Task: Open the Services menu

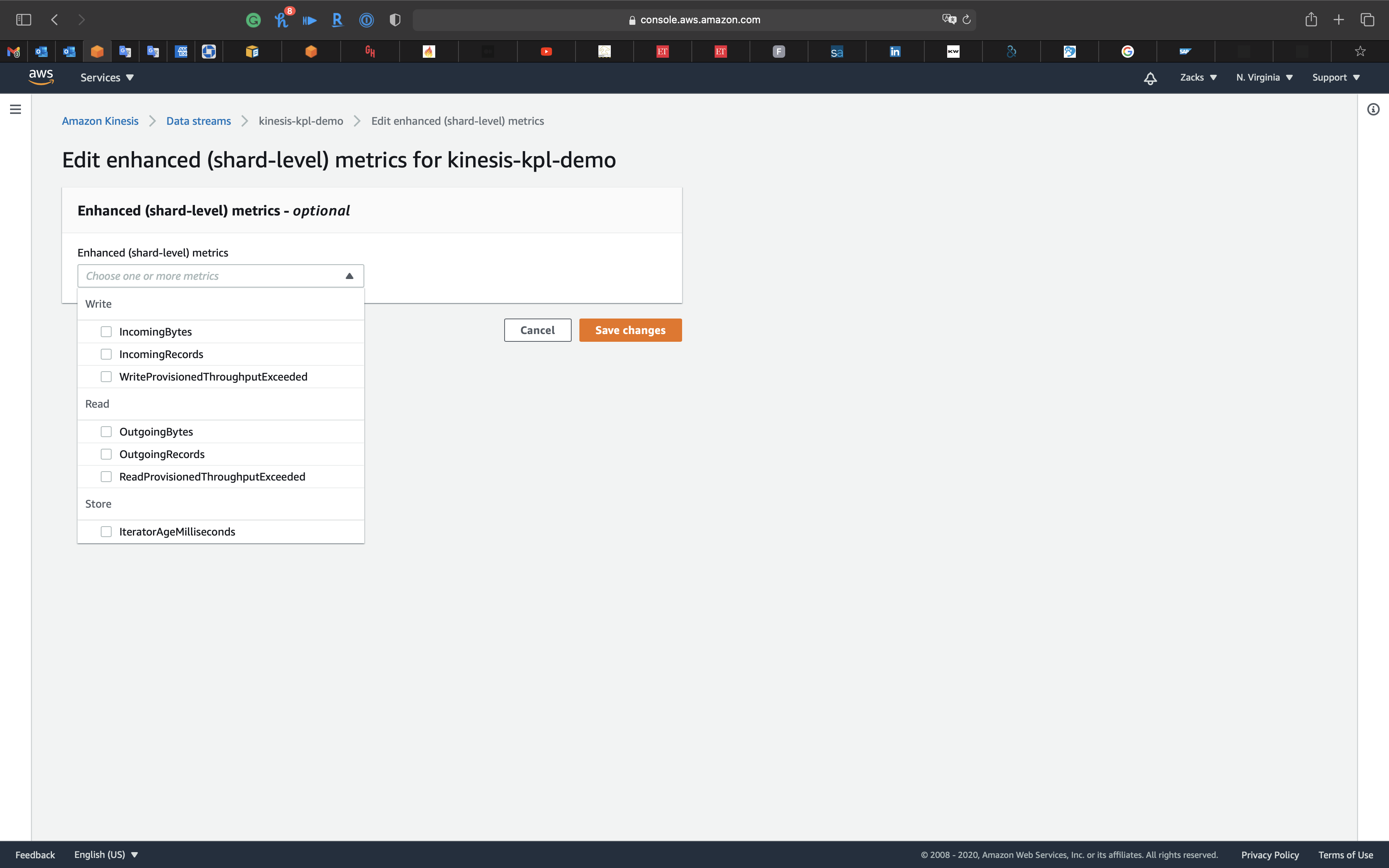Action: pos(107,77)
